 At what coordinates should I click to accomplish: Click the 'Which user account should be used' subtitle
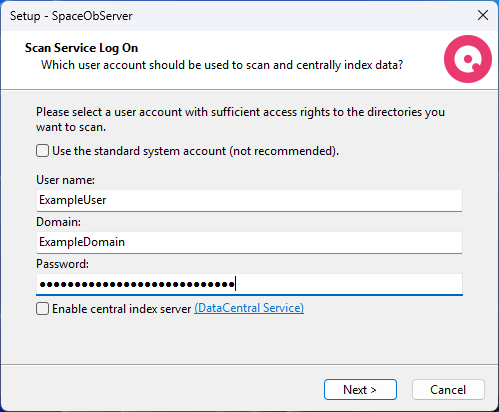click(x=222, y=65)
